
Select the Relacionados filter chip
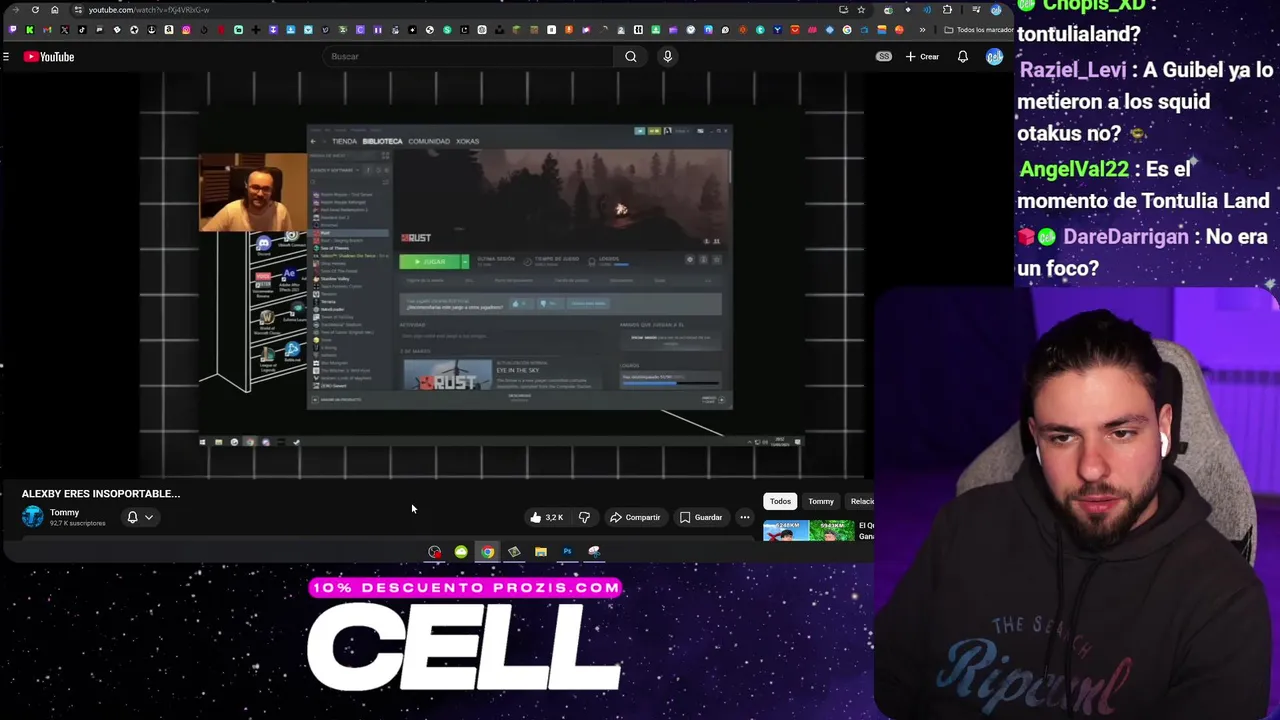pos(861,501)
